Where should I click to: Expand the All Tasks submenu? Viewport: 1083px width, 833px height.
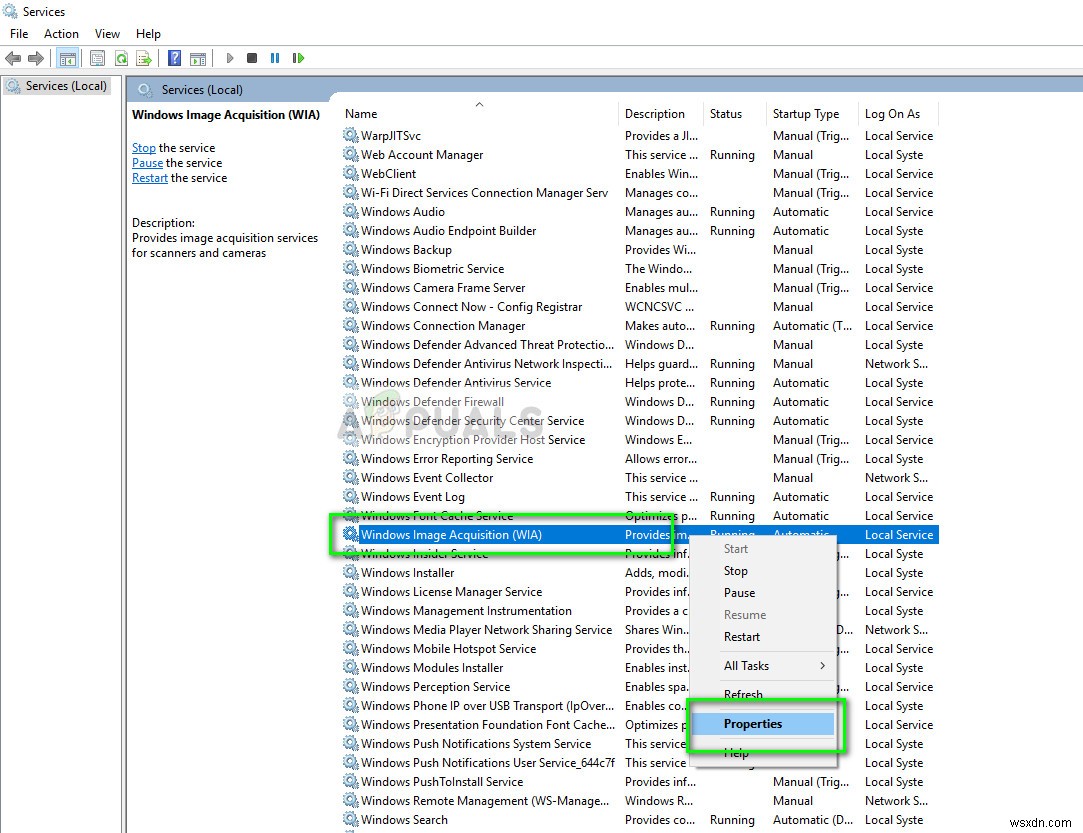[x=746, y=666]
